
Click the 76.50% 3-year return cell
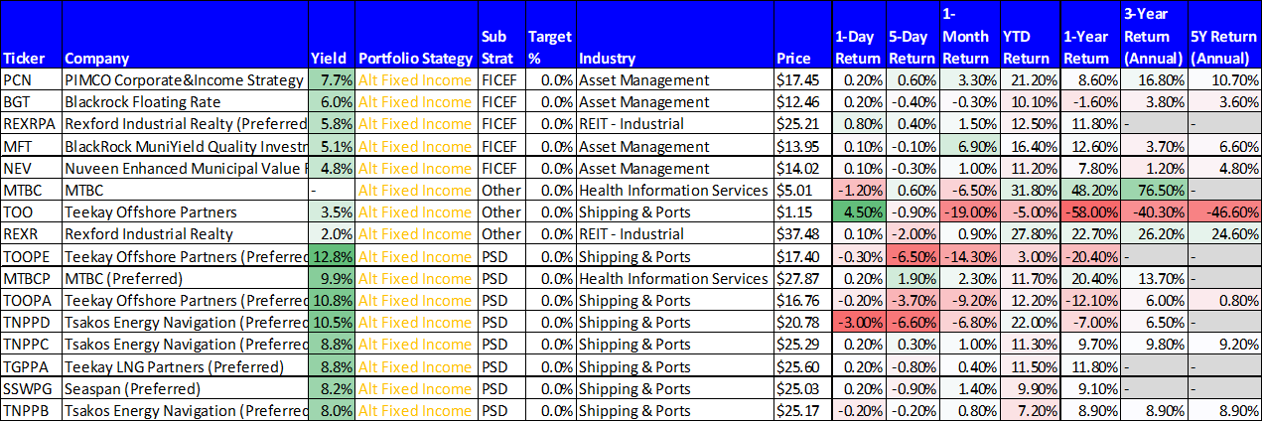pos(1152,190)
